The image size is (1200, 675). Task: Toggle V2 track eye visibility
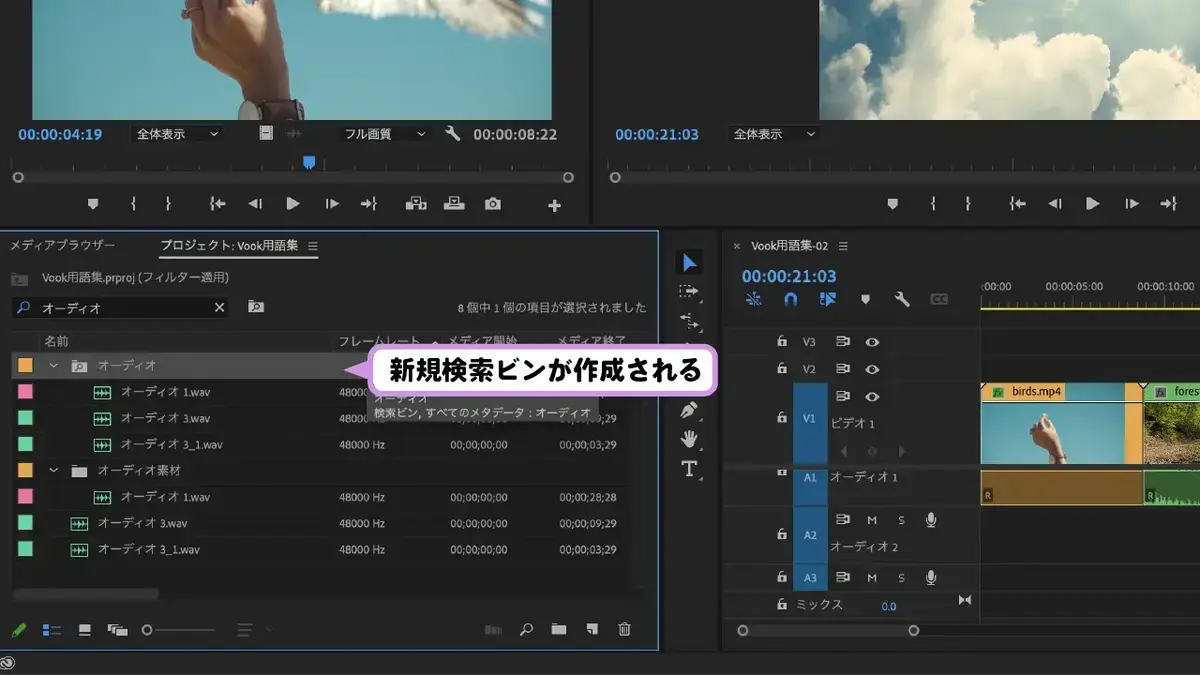point(872,368)
